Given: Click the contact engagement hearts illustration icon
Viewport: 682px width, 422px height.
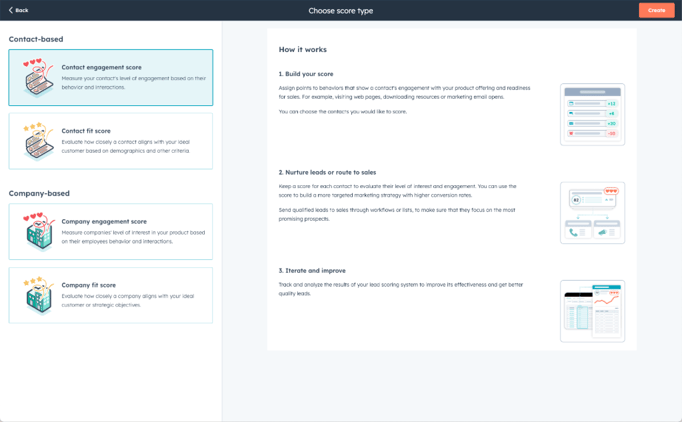Looking at the screenshot, I should coord(38,77).
